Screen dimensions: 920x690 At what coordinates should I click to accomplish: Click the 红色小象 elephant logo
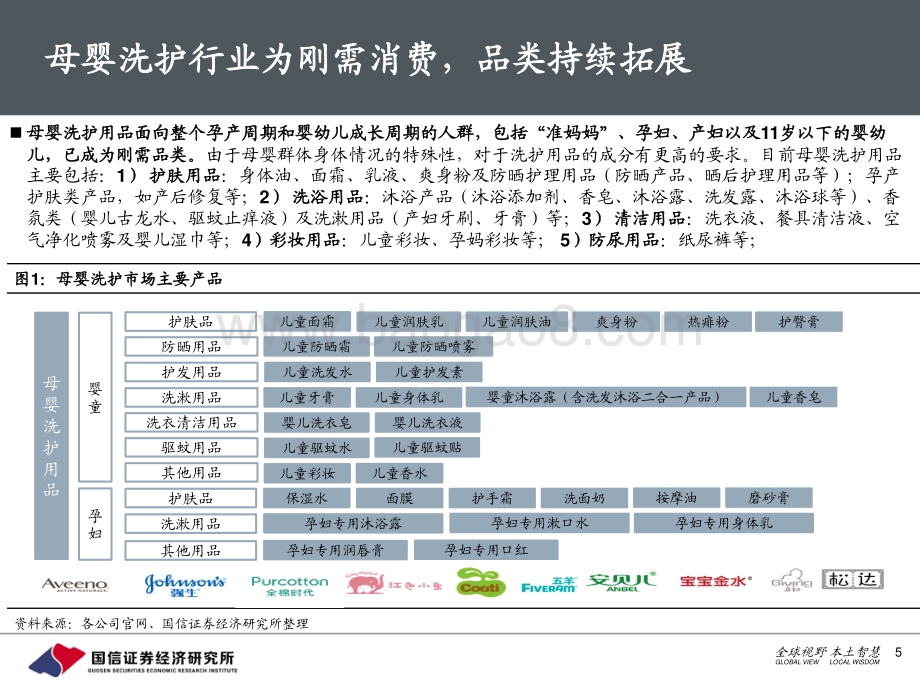pyautogui.click(x=393, y=584)
